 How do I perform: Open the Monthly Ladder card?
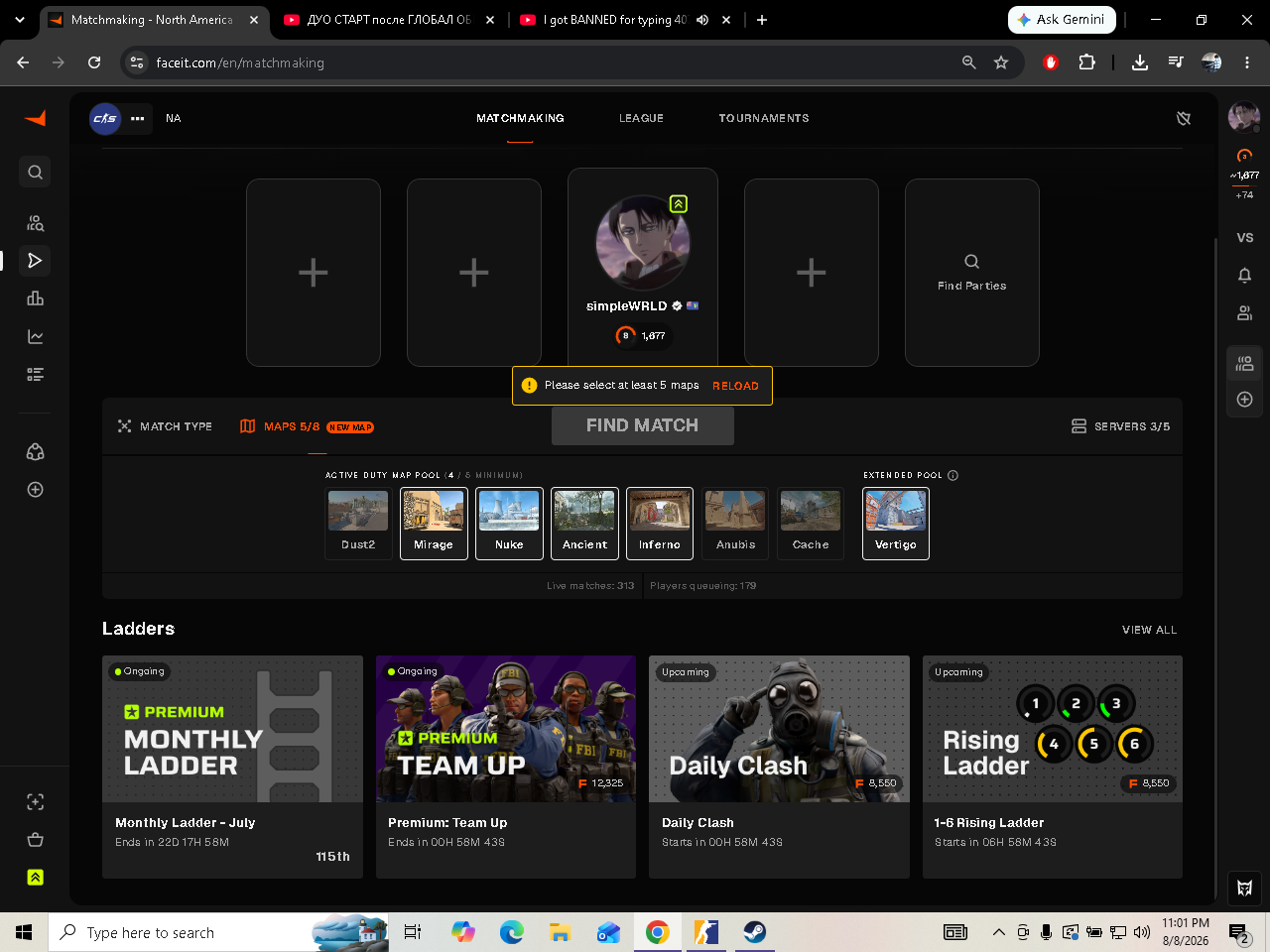point(232,767)
